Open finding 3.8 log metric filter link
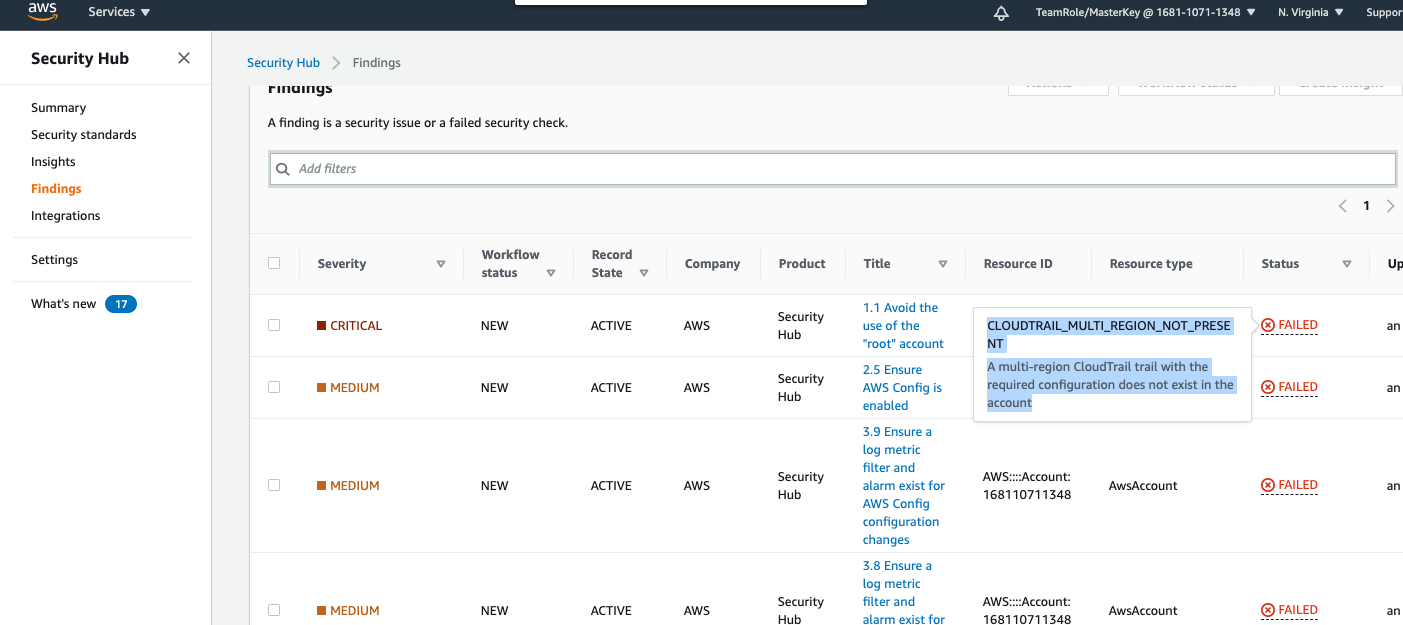 coord(904,592)
